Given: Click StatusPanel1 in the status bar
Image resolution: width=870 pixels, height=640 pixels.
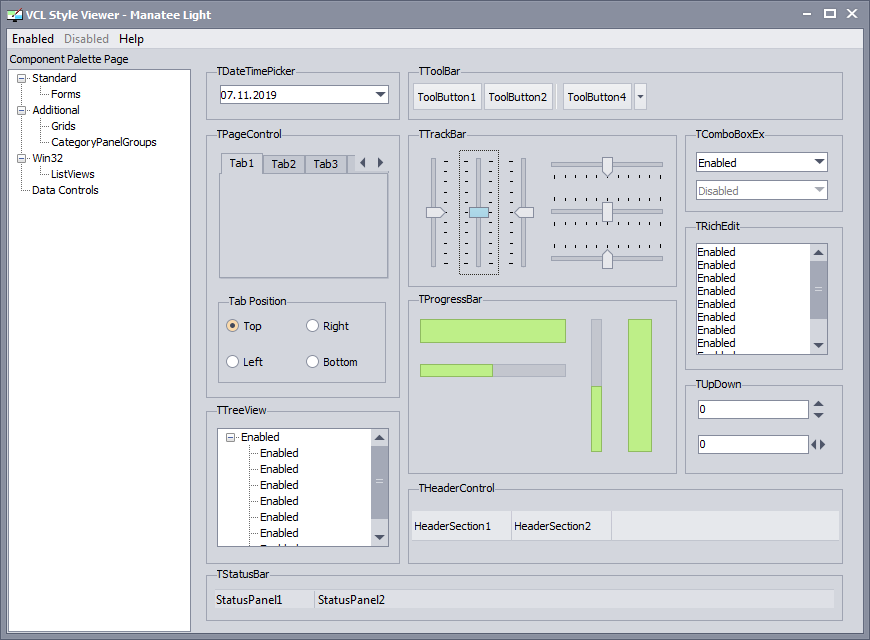Looking at the screenshot, I should [x=264, y=599].
